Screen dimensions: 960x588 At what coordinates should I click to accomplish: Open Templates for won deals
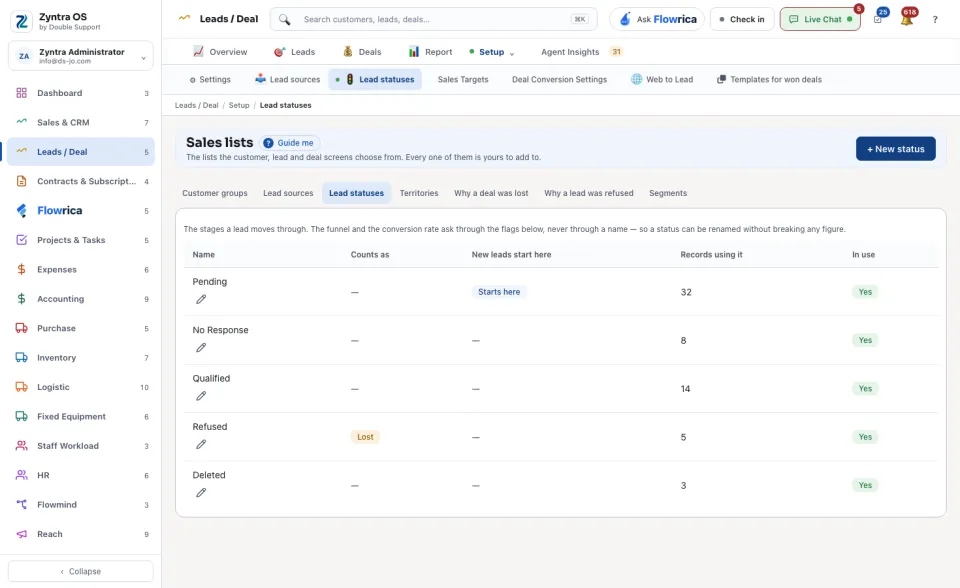click(x=770, y=80)
